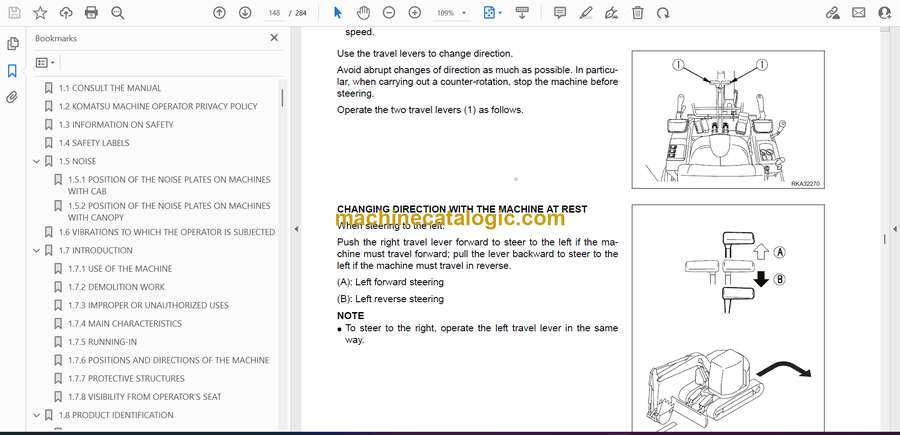Open the page thumbnails panel
The image size is (900, 435).
pos(12,44)
